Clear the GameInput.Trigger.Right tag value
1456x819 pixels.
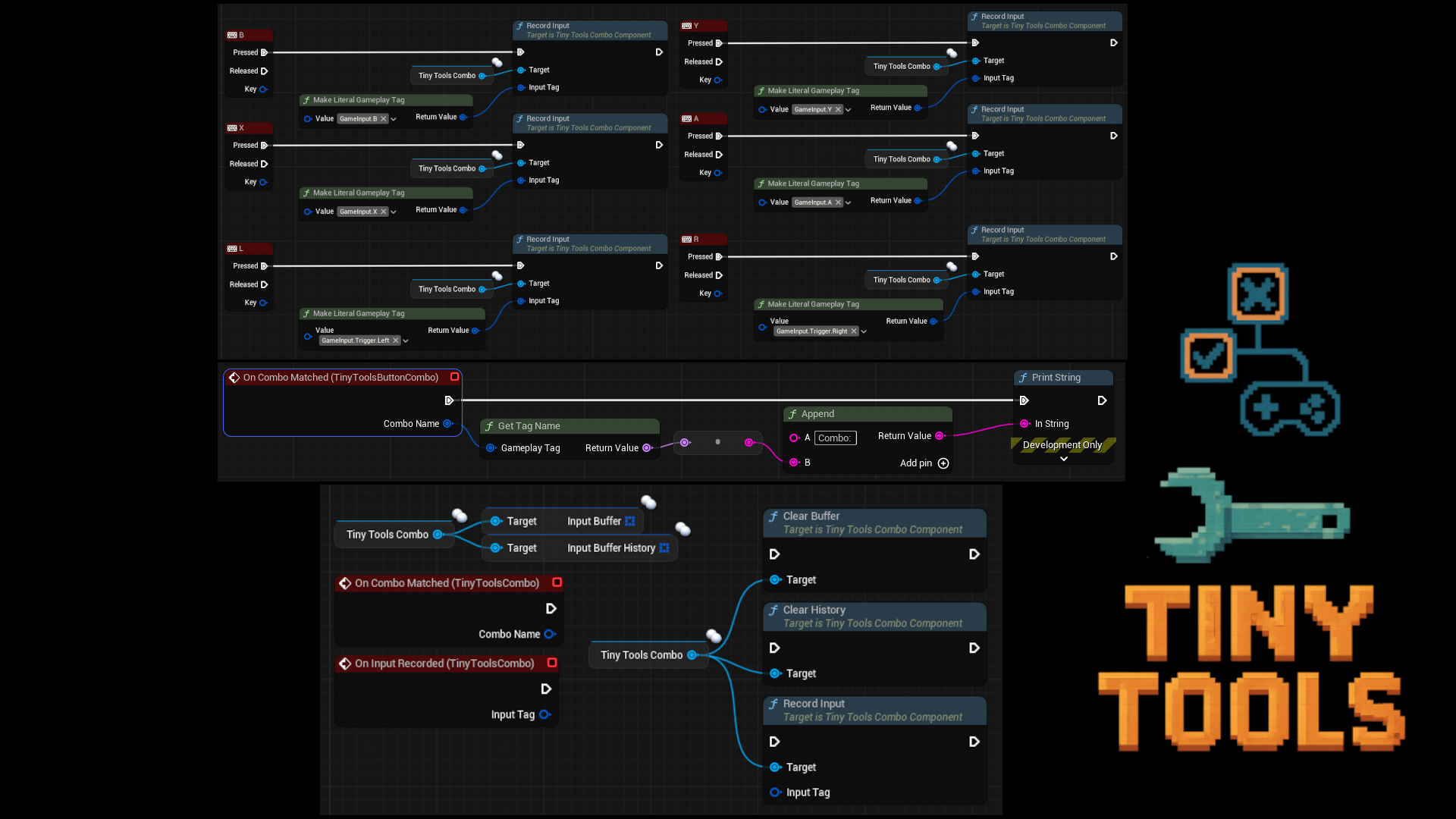point(854,331)
